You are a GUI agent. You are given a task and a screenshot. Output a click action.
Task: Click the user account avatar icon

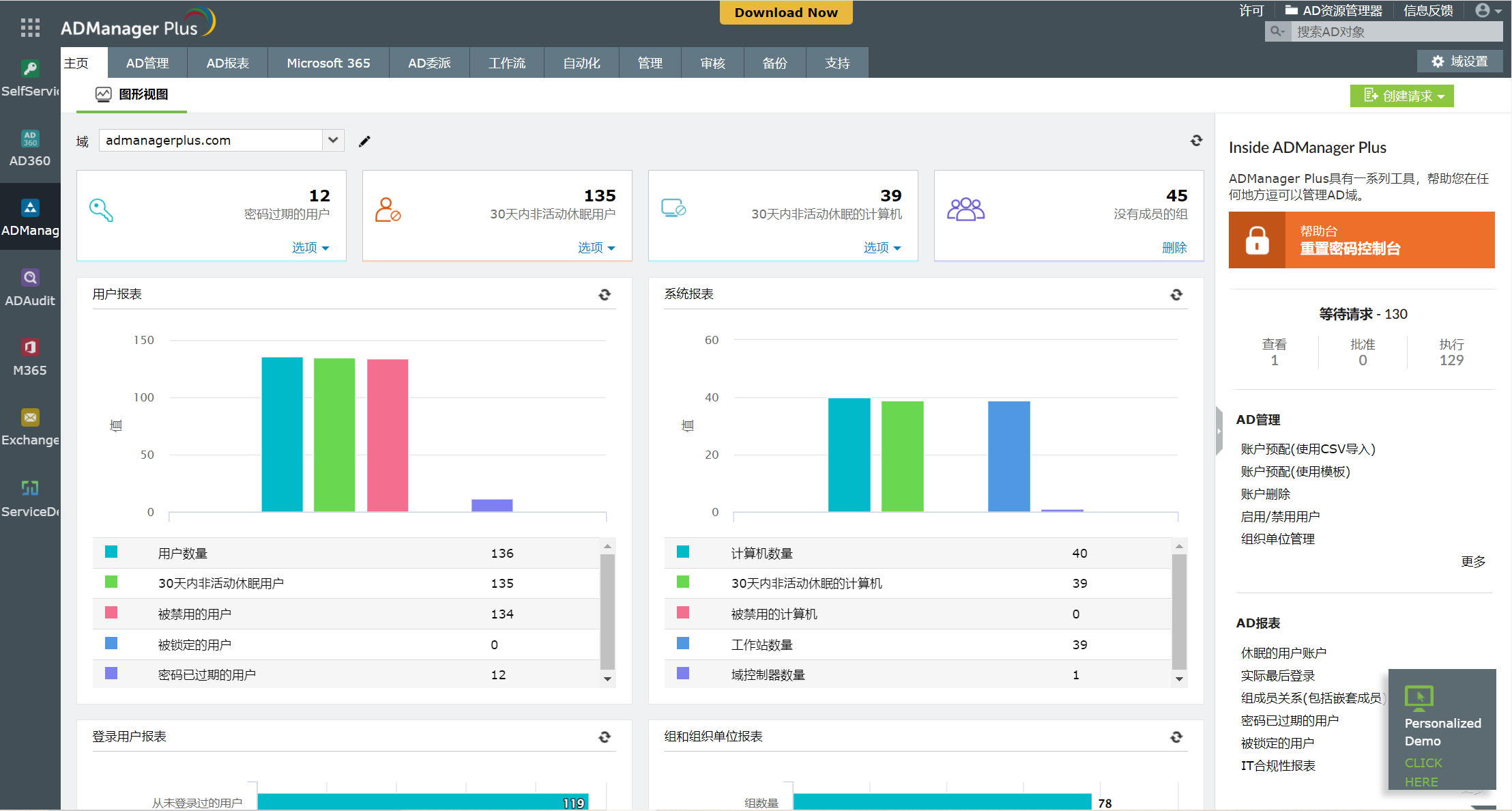click(1482, 10)
